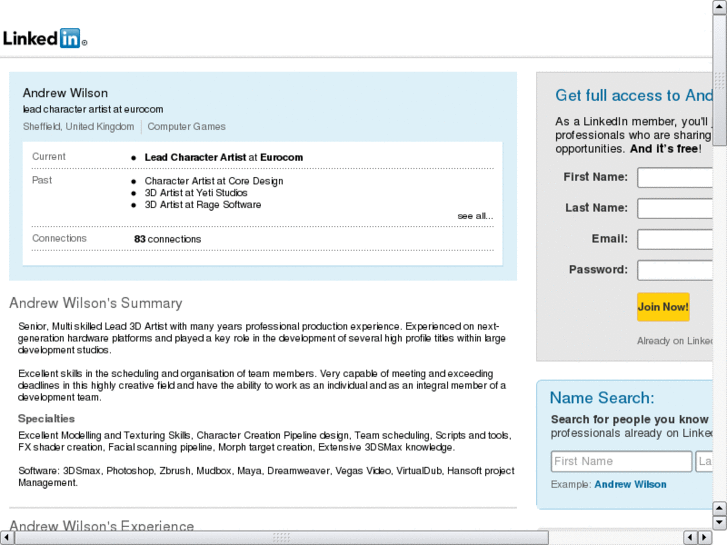727x545 pixels.
Task: Click lead character artist at eurocom headline
Action: [93, 109]
